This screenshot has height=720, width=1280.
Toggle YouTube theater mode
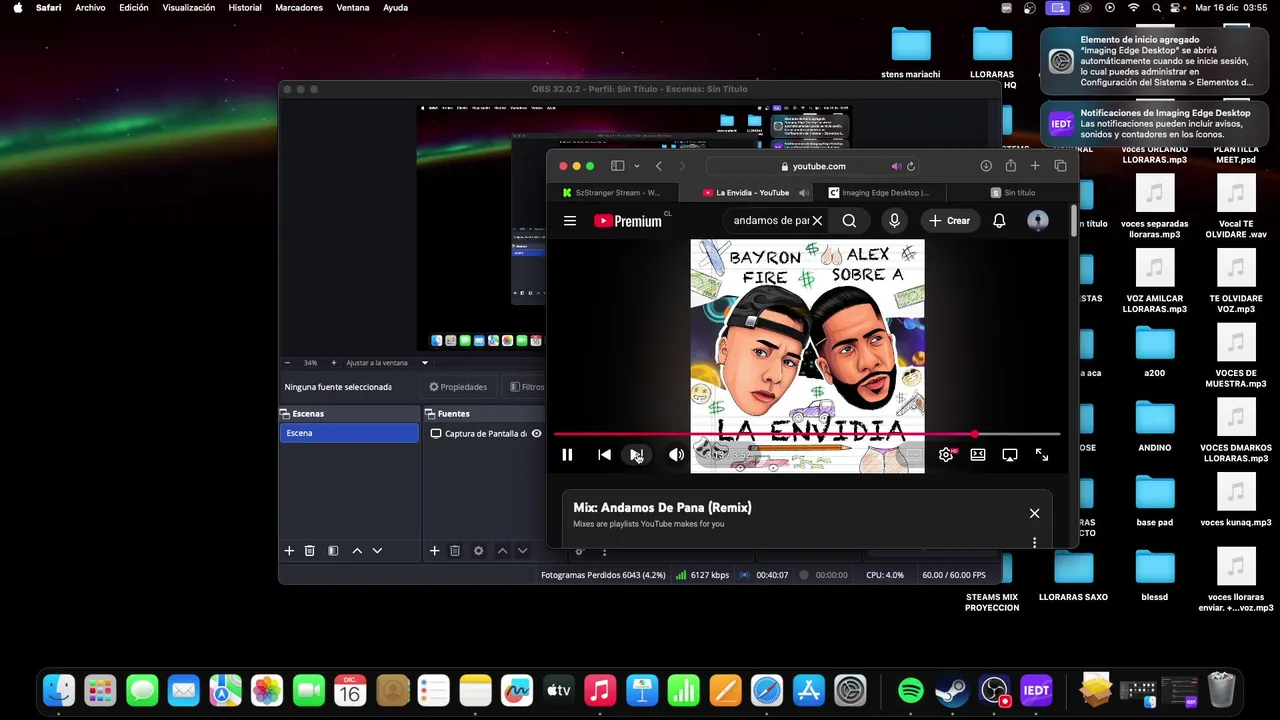978,455
